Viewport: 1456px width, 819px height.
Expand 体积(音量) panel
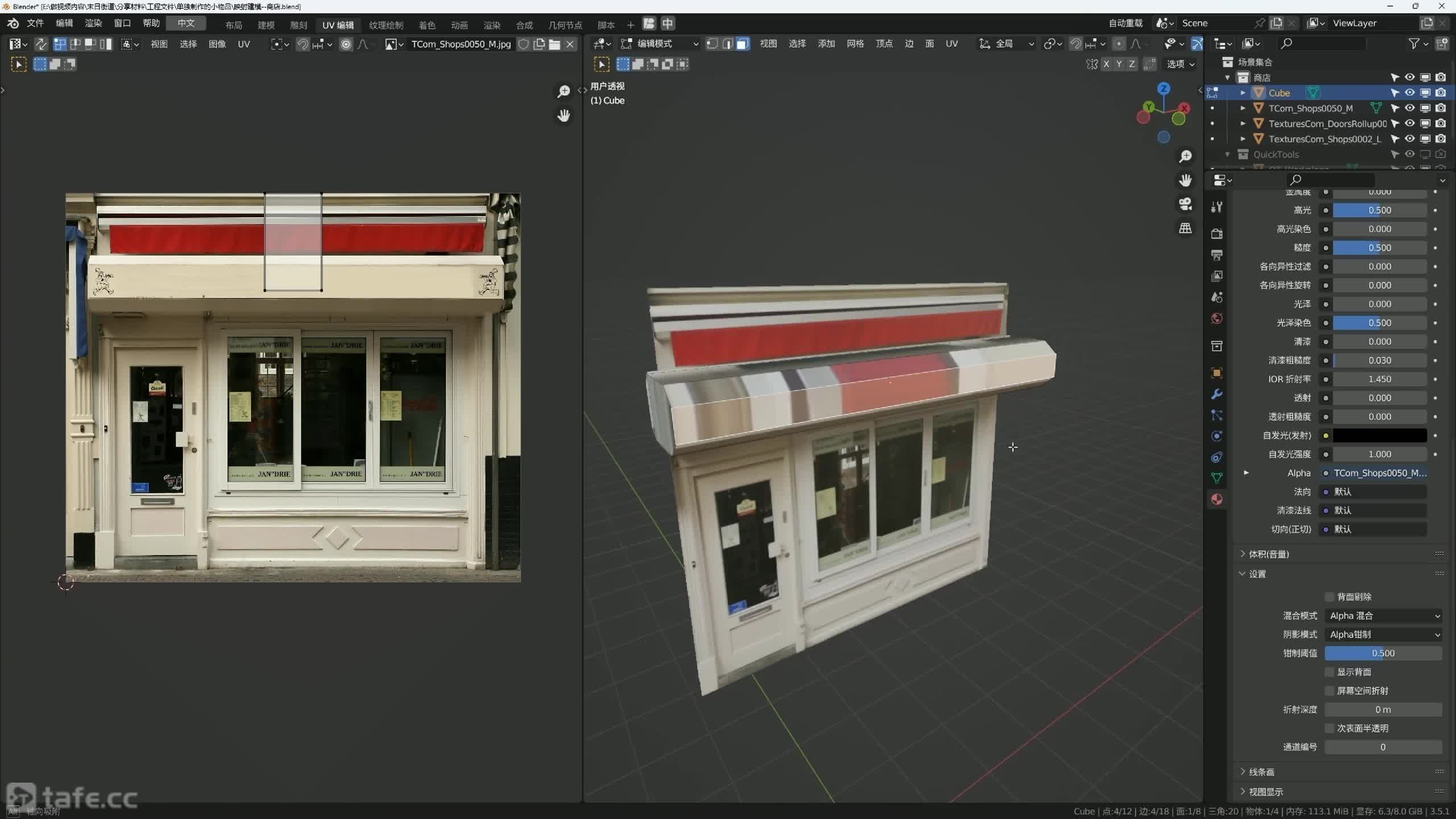(x=1268, y=554)
